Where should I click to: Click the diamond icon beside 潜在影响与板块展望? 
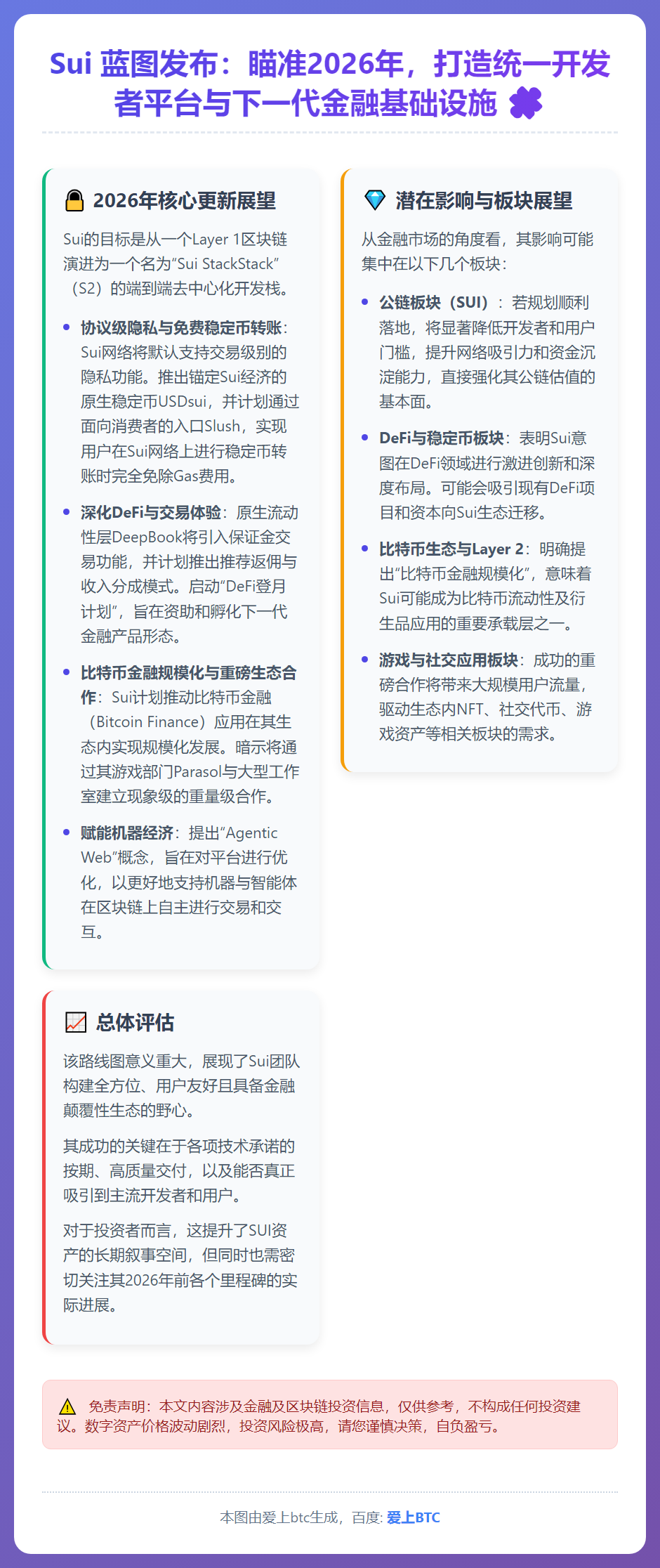375,200
